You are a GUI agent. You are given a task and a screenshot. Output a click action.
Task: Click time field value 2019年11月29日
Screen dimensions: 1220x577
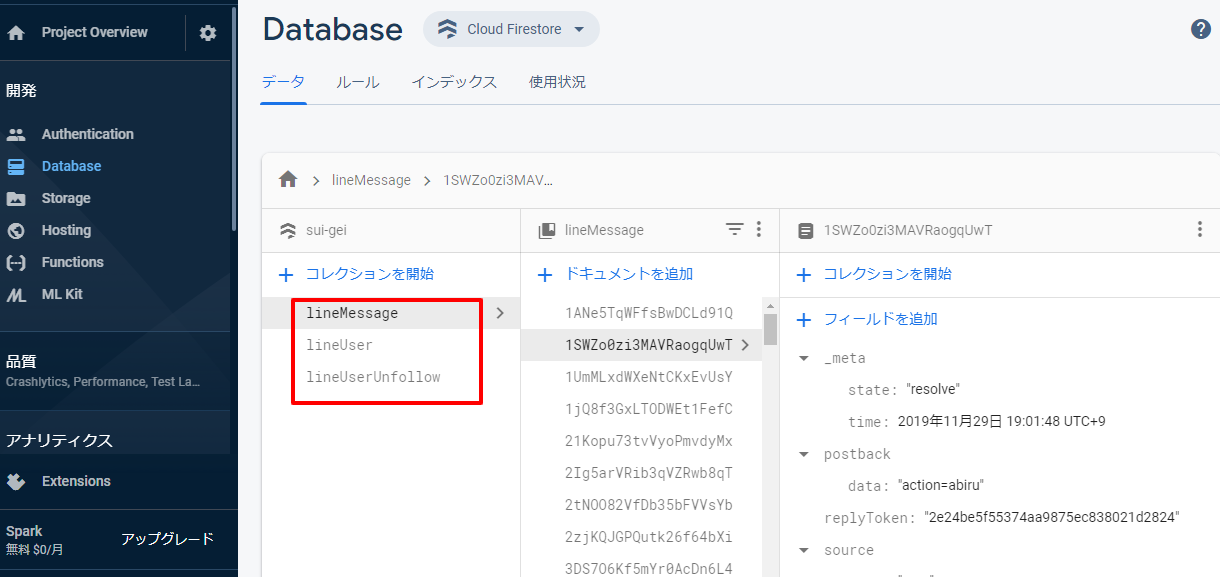(x=1001, y=422)
